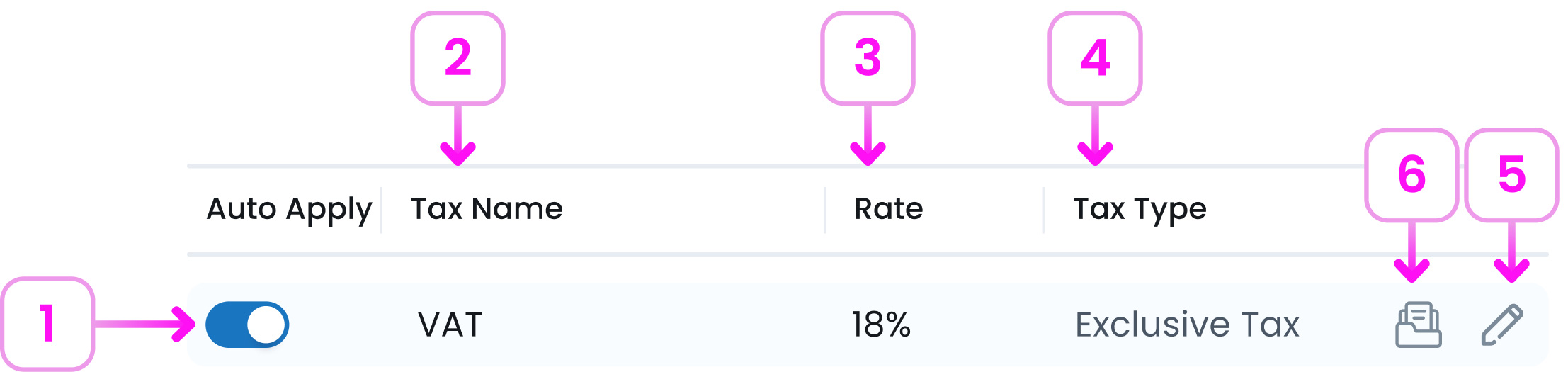The width and height of the screenshot is (1568, 372).
Task: Select the Tax Type column header
Action: [1140, 209]
